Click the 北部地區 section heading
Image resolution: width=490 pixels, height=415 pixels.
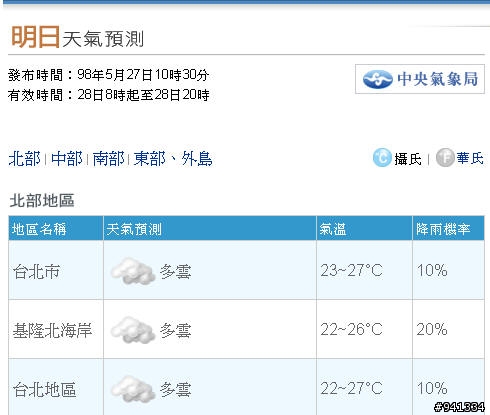(x=42, y=201)
